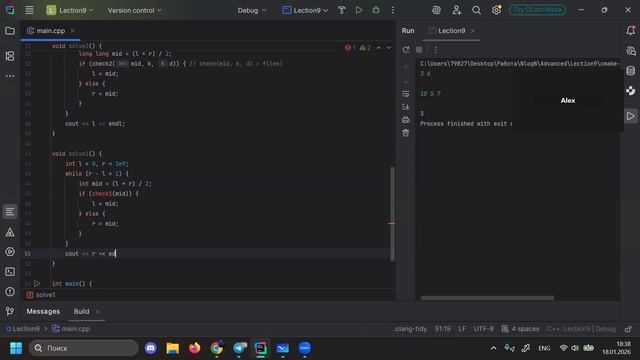Viewport: 640px width, 360px height.
Task: Open Discord from taskbar
Action: 151,348
